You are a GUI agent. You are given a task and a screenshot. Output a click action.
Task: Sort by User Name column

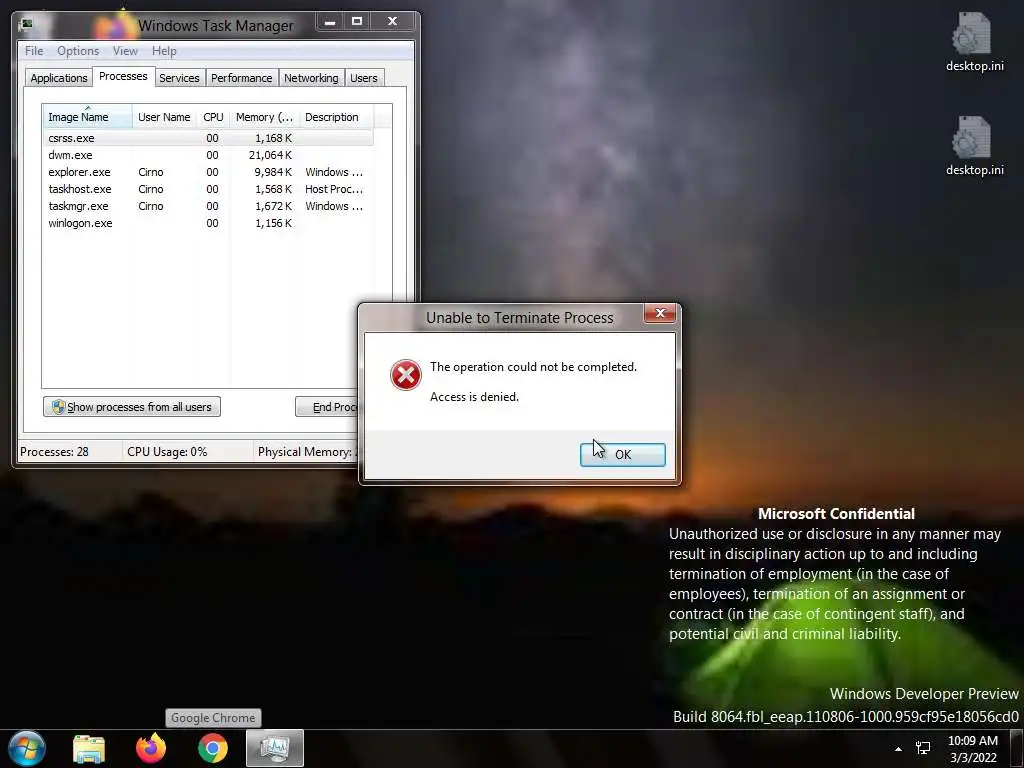[x=164, y=117]
